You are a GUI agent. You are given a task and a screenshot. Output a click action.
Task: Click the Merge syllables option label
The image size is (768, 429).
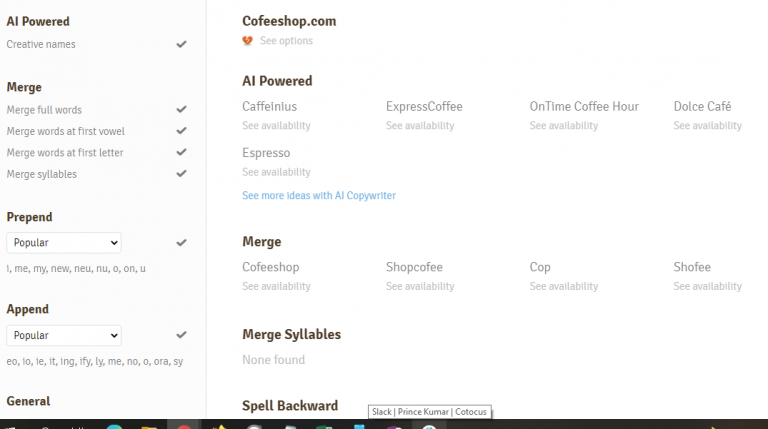(42, 174)
